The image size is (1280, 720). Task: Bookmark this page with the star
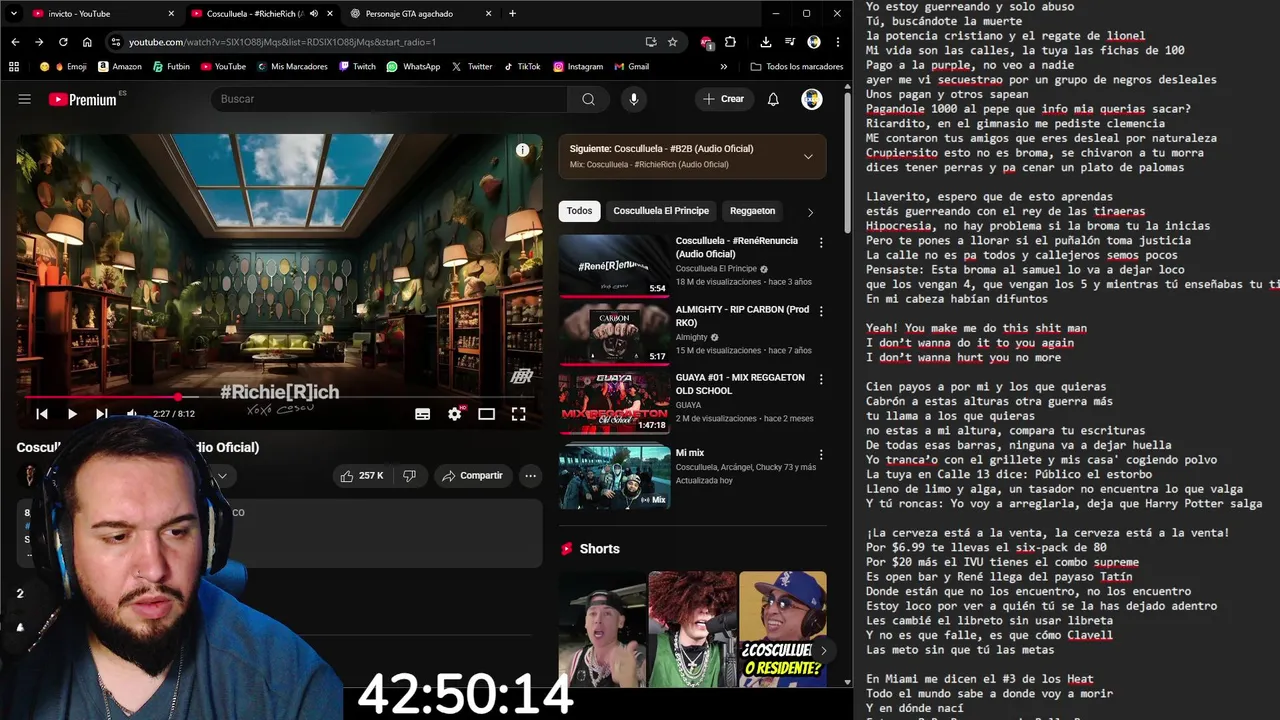pos(673,42)
